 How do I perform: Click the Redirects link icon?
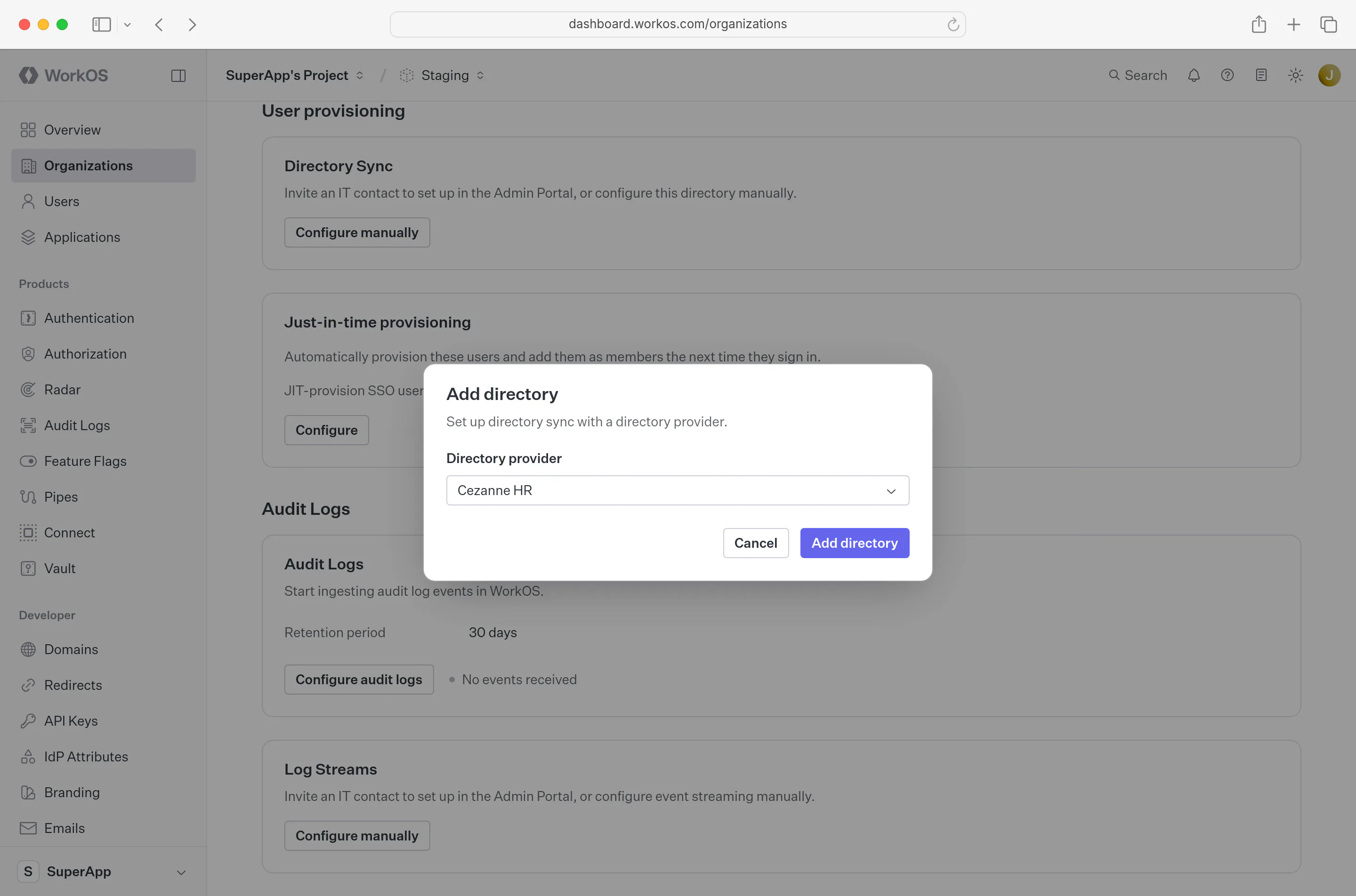point(28,685)
